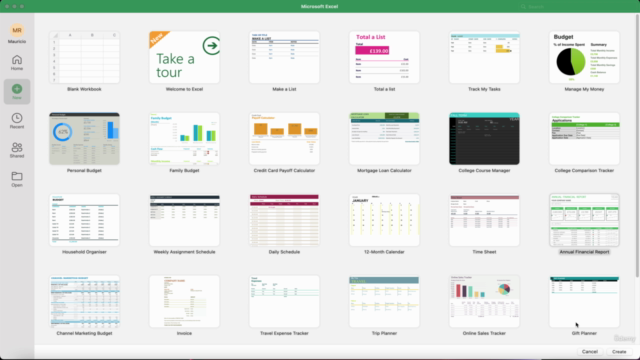Pick the Gift Planner template

coord(584,301)
